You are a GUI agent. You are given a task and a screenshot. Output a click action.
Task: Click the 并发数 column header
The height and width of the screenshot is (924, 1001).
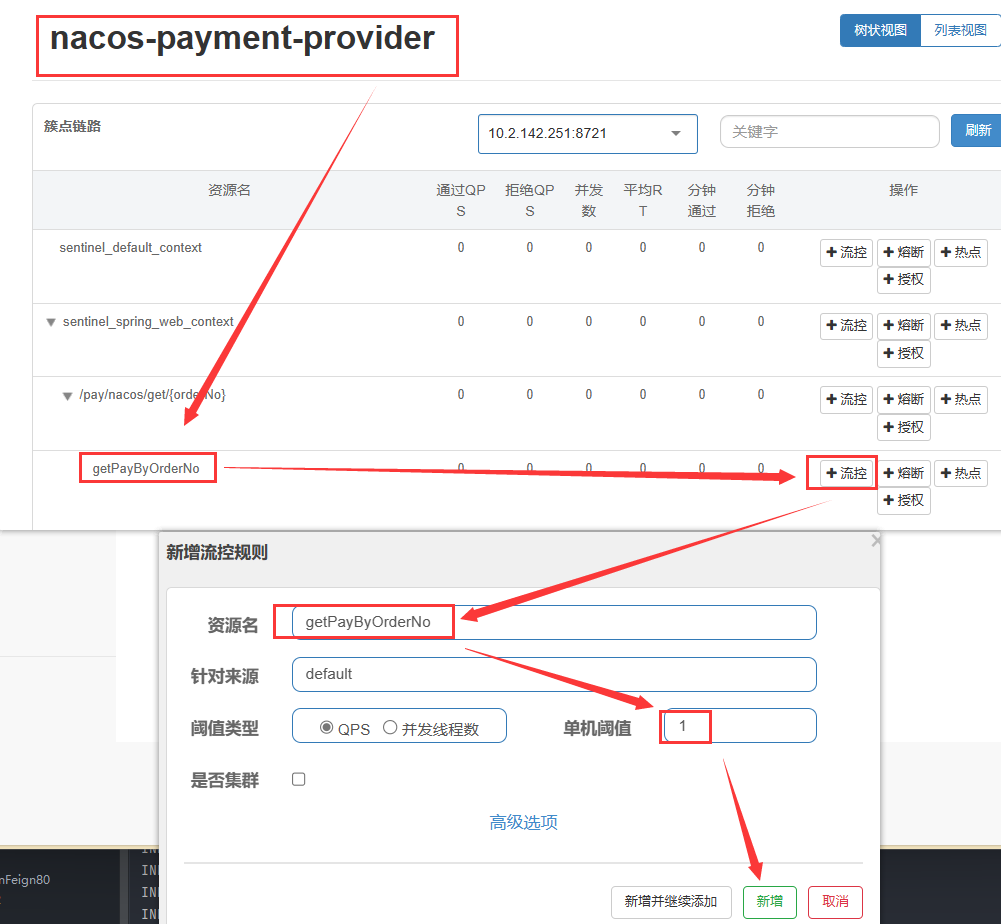click(x=589, y=200)
